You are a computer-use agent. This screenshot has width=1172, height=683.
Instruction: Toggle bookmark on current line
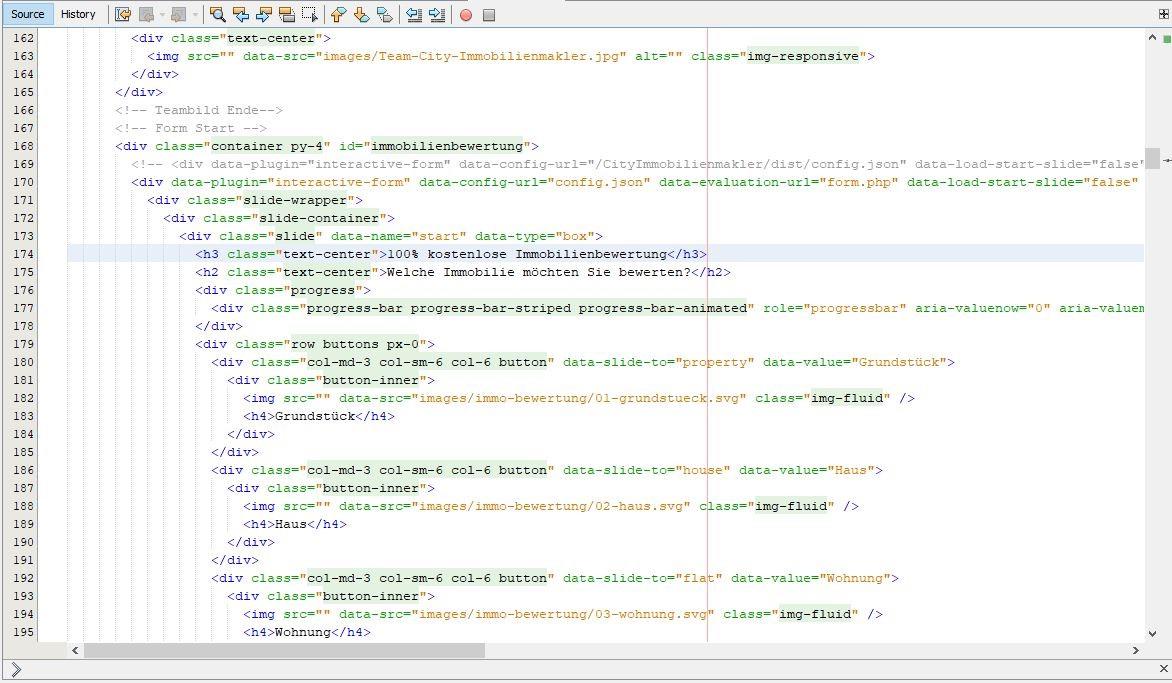(384, 15)
